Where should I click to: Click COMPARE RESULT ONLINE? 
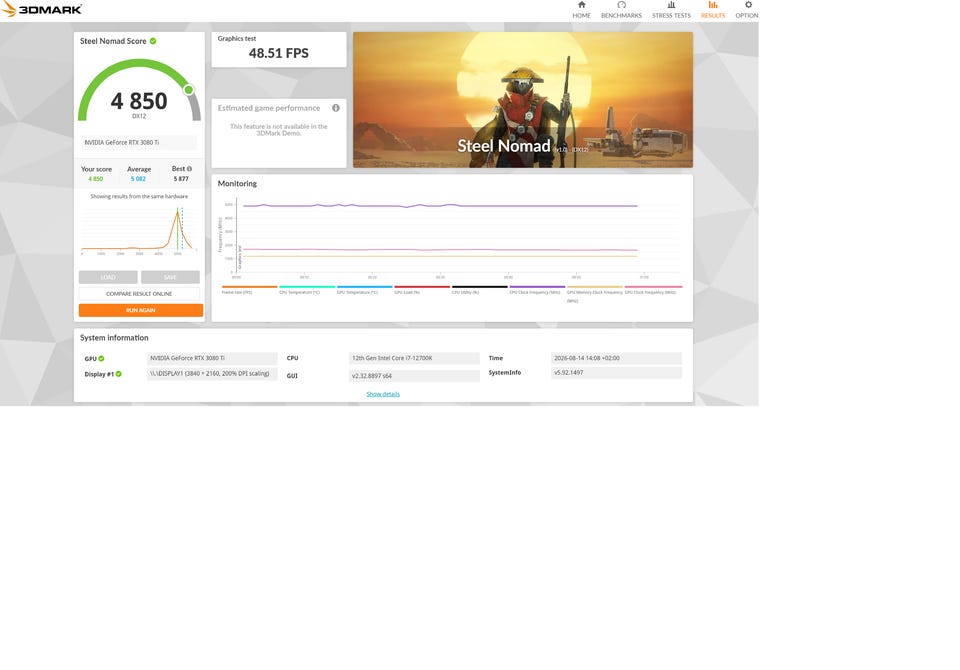pyautogui.click(x=139, y=293)
